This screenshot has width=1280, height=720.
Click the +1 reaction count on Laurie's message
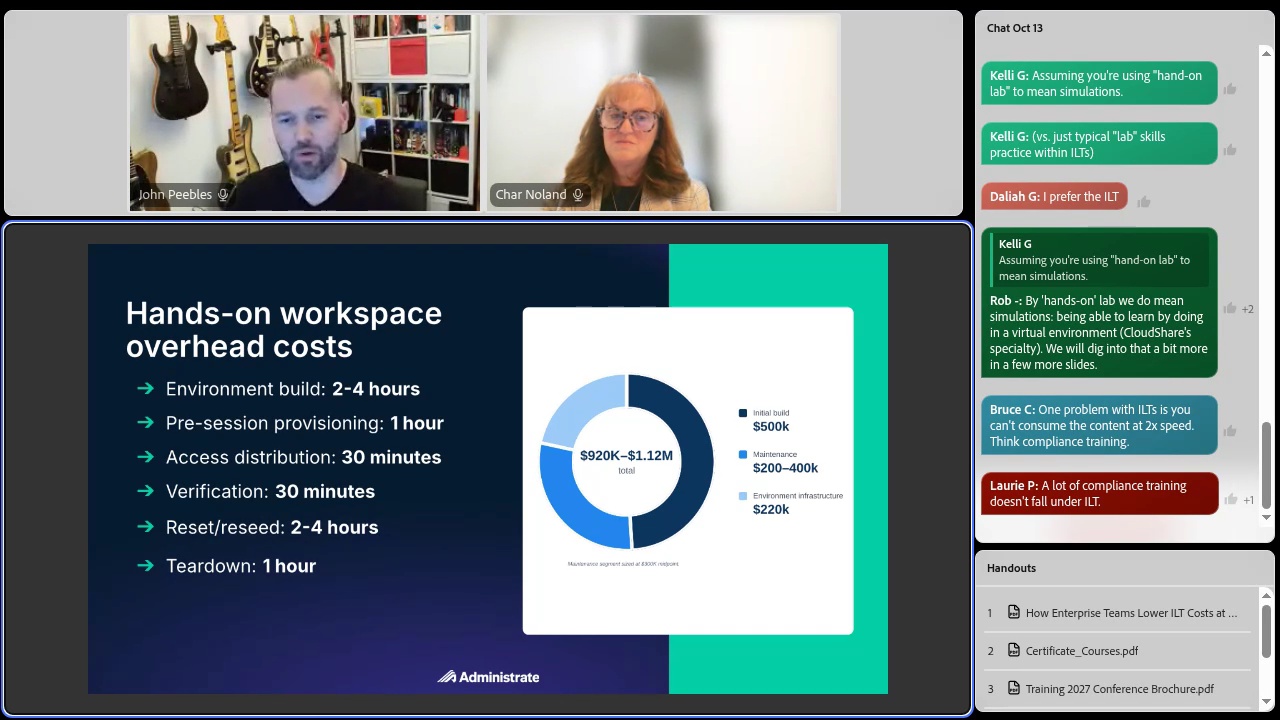tap(1249, 499)
